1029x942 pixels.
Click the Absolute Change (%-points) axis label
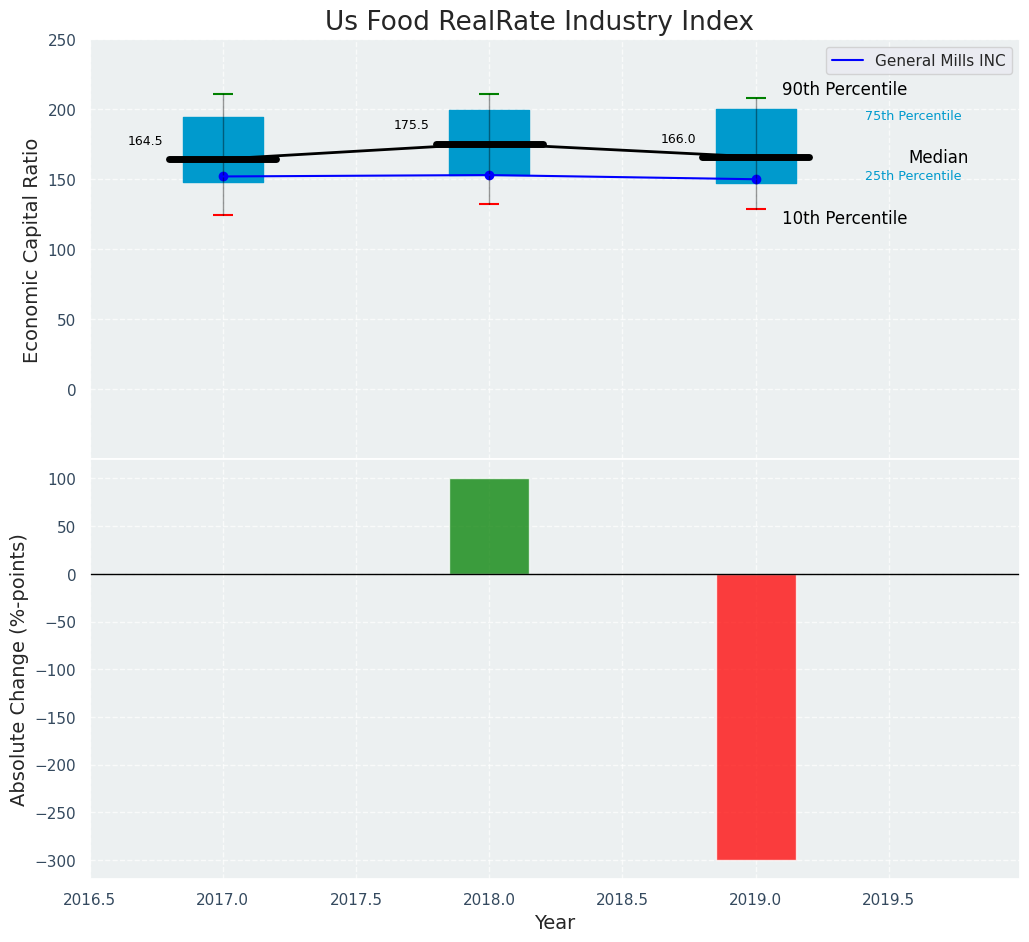point(19,669)
